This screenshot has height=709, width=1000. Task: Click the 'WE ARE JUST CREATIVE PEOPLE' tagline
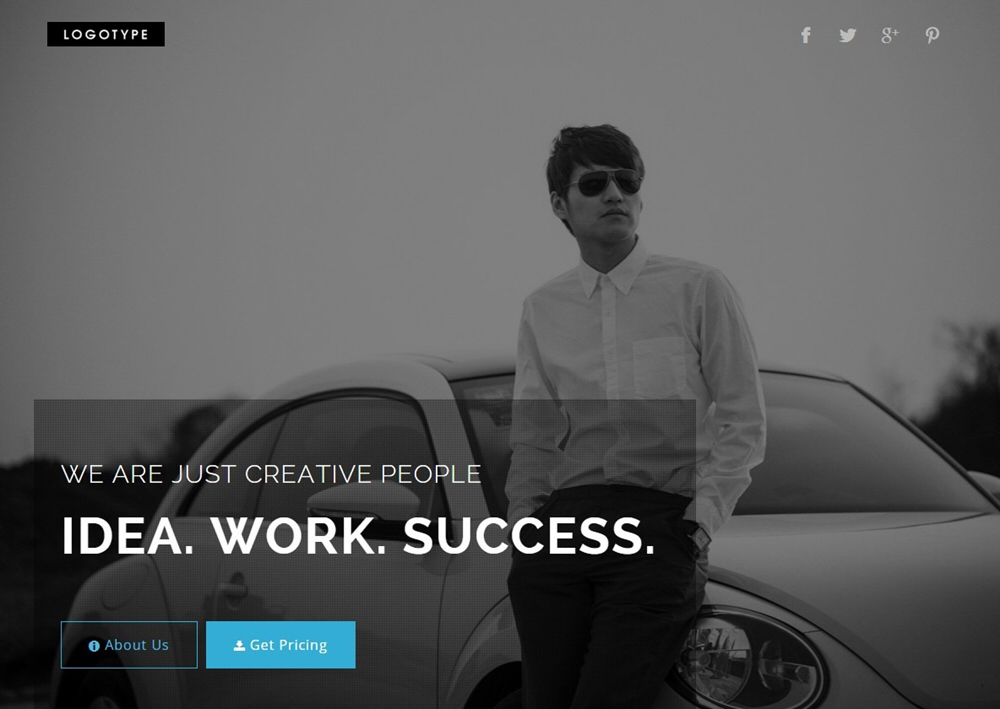coord(271,474)
